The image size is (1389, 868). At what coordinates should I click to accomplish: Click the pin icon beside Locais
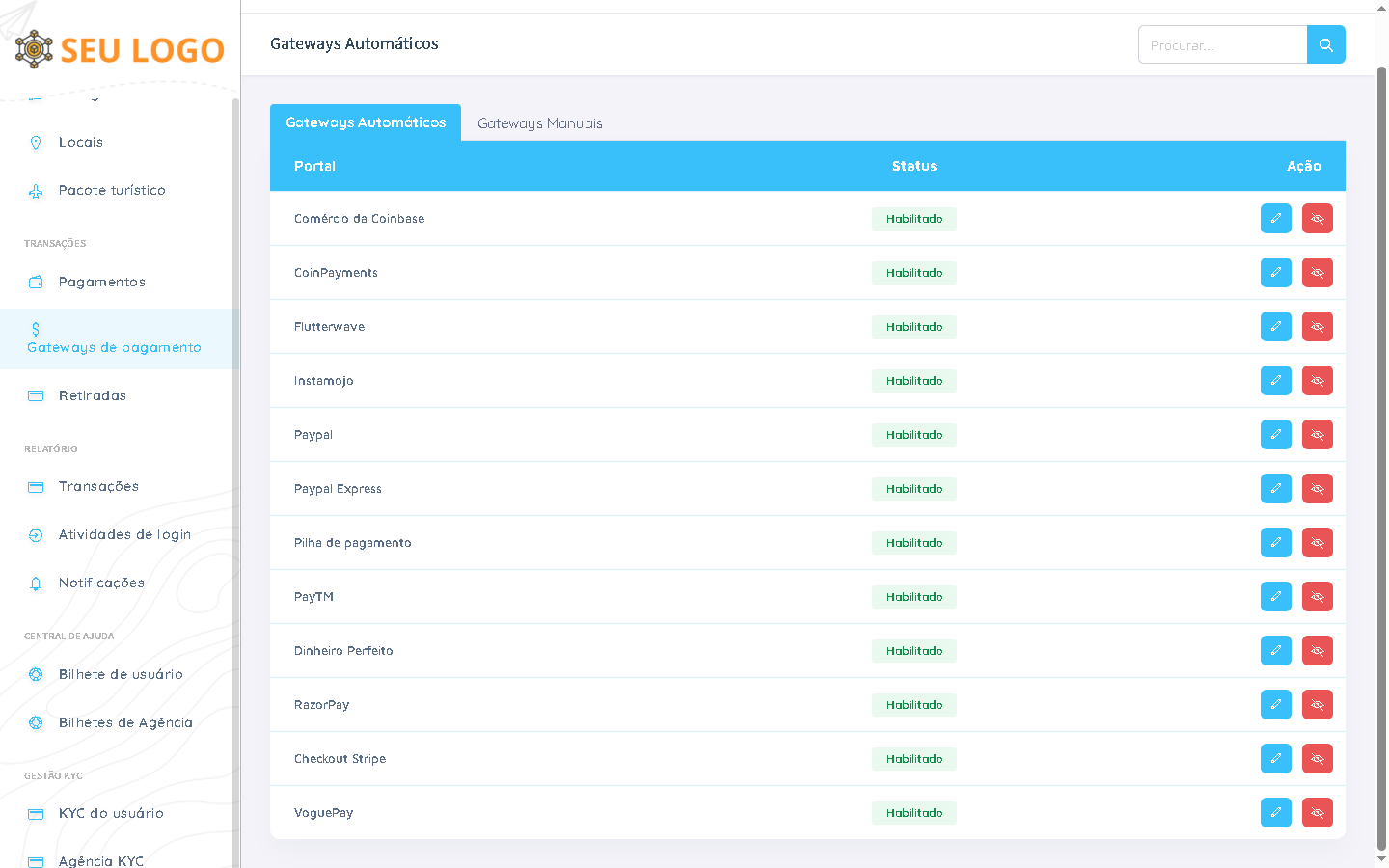coord(36,143)
